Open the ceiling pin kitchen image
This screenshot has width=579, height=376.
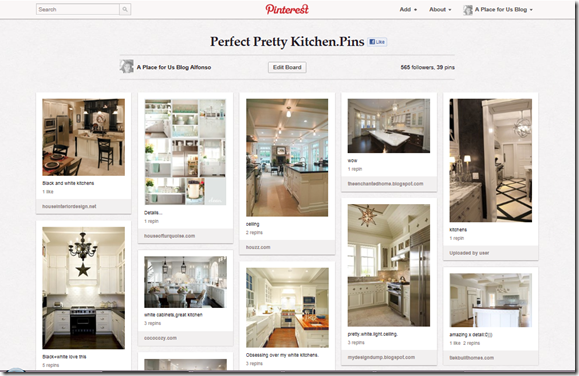287,157
